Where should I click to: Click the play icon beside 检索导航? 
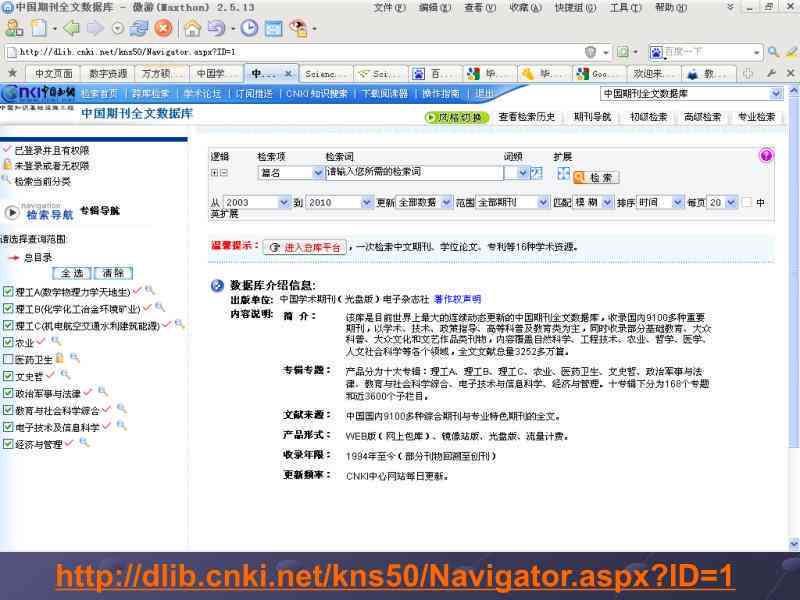pos(12,212)
